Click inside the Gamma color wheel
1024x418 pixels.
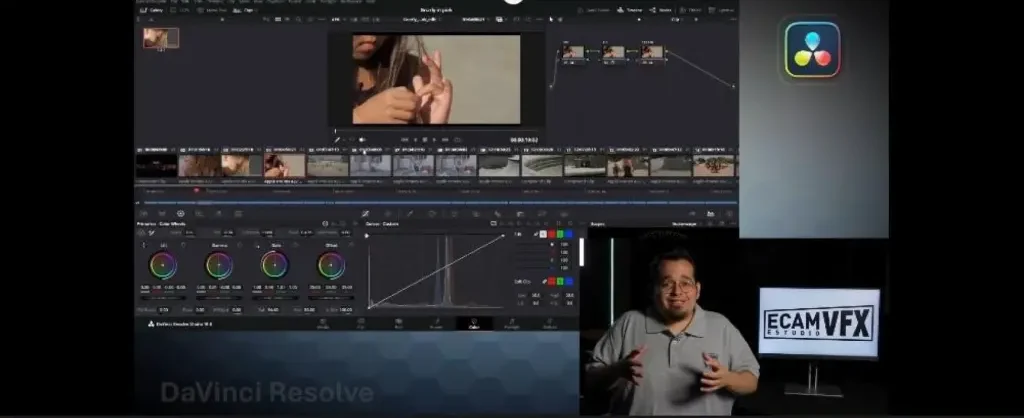(x=219, y=266)
